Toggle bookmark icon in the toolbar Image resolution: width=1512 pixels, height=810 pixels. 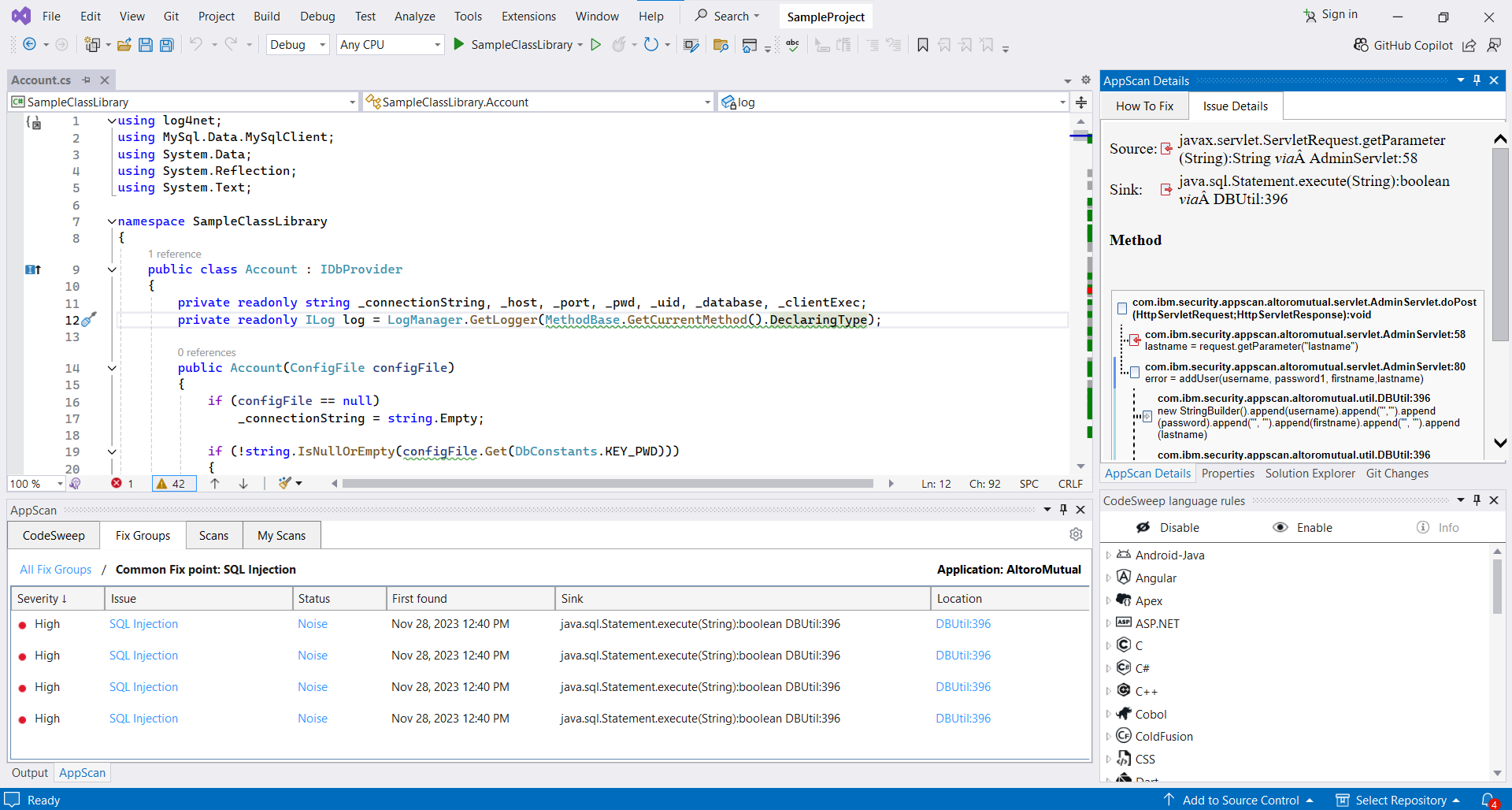pyautogui.click(x=923, y=45)
